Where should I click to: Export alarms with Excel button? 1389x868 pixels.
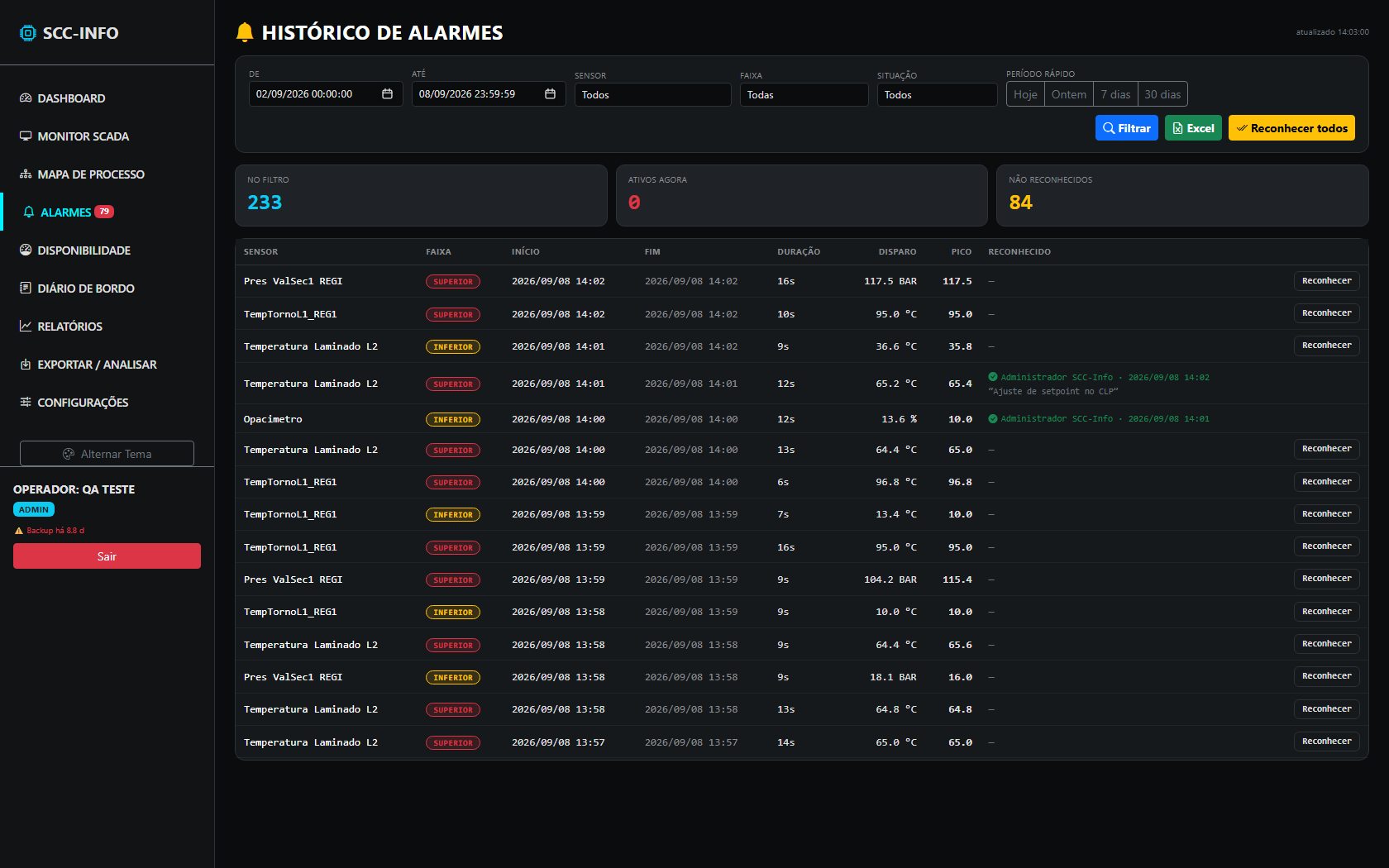pyautogui.click(x=1193, y=128)
